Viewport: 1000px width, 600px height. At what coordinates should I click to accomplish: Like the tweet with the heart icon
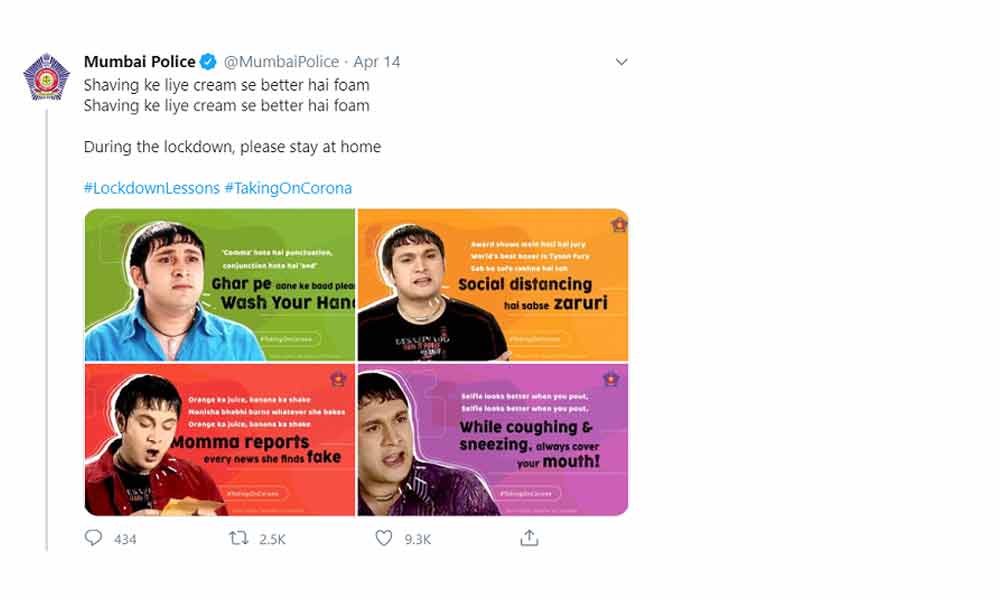tap(384, 538)
